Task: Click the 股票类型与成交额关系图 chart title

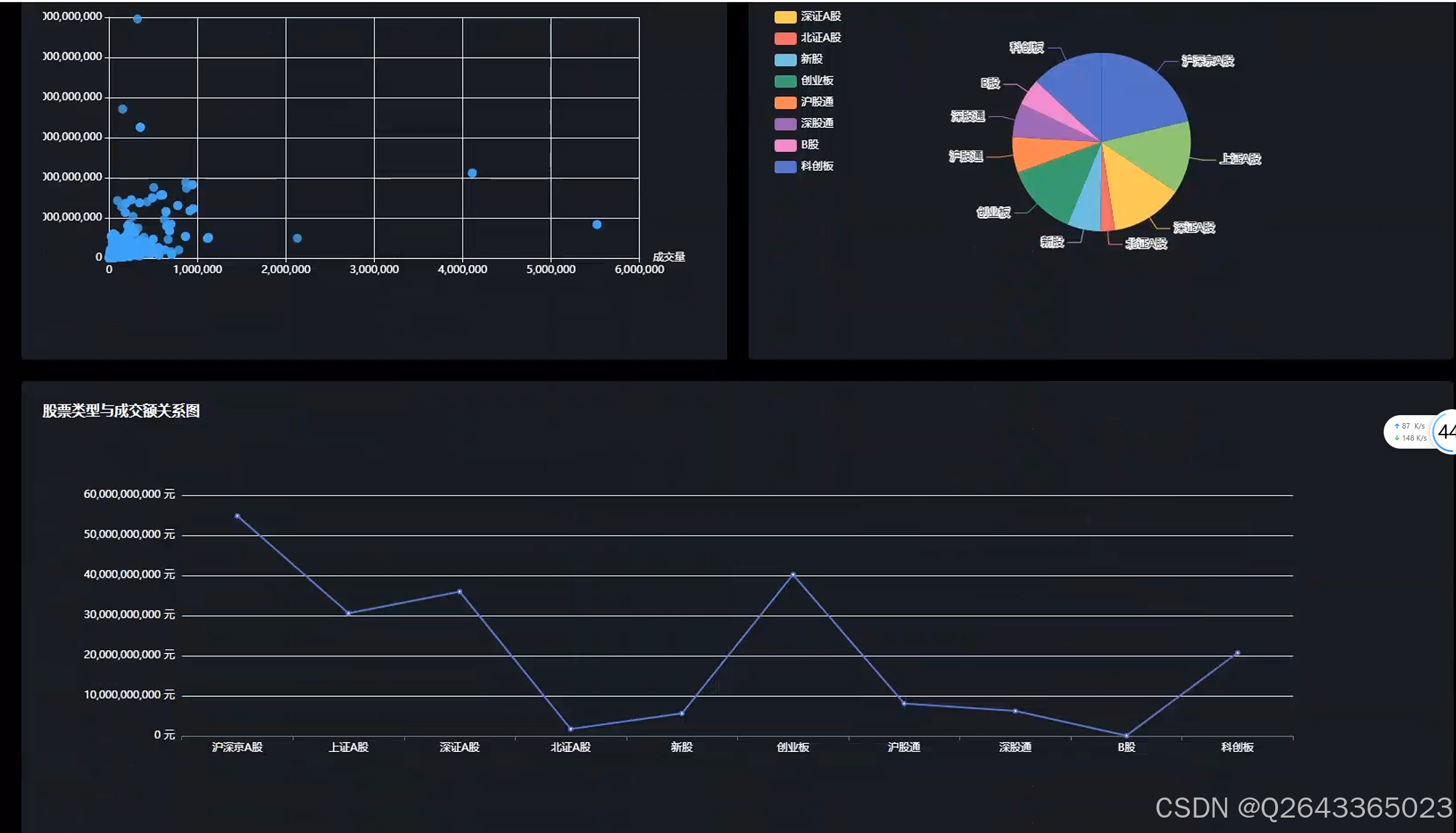Action: [121, 411]
